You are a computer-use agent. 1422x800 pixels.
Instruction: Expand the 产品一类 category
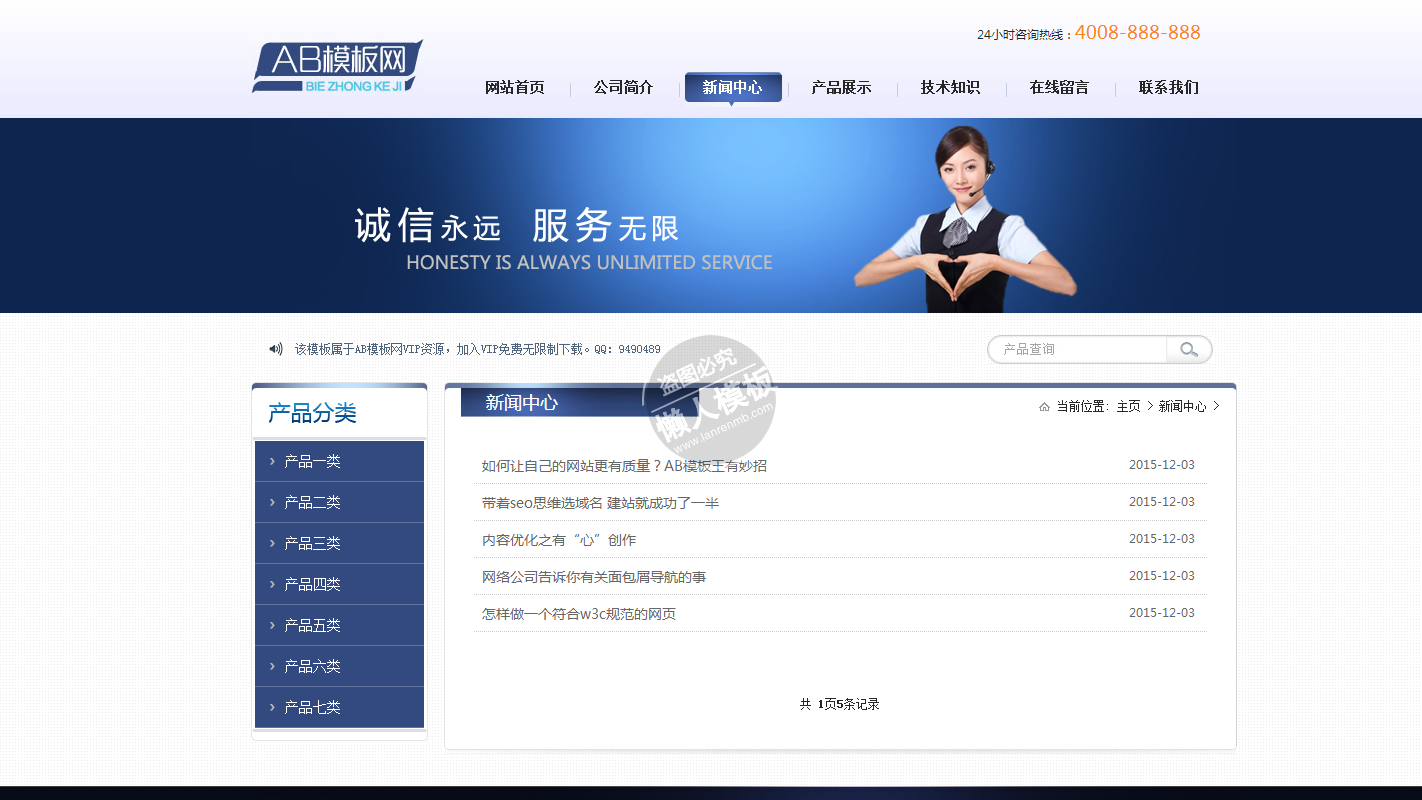coord(312,461)
